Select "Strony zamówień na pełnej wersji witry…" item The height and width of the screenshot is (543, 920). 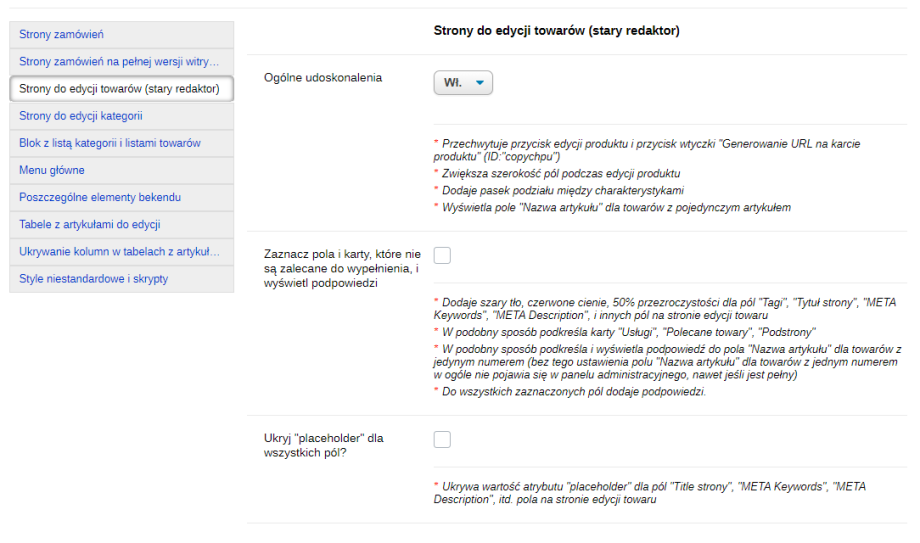tap(118, 62)
